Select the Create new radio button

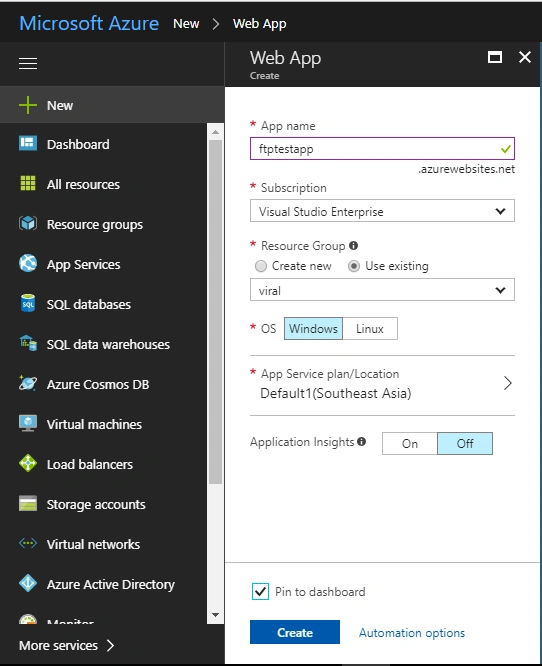coord(261,266)
